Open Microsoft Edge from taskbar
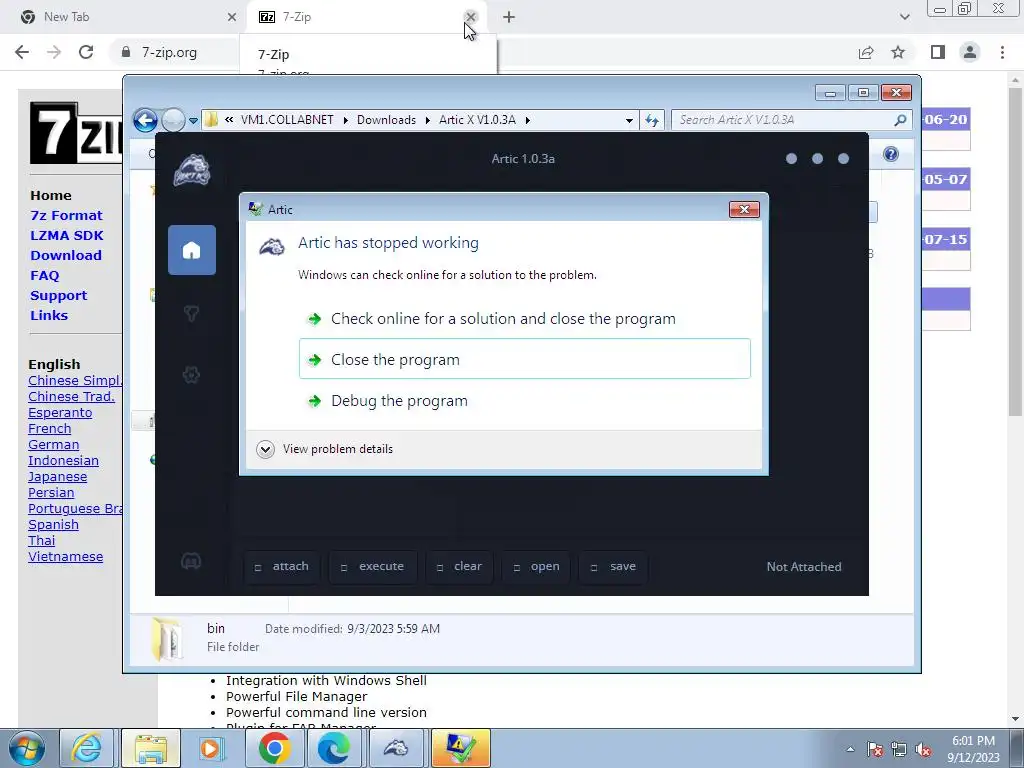Screen dimensions: 1024x768 coord(333,748)
